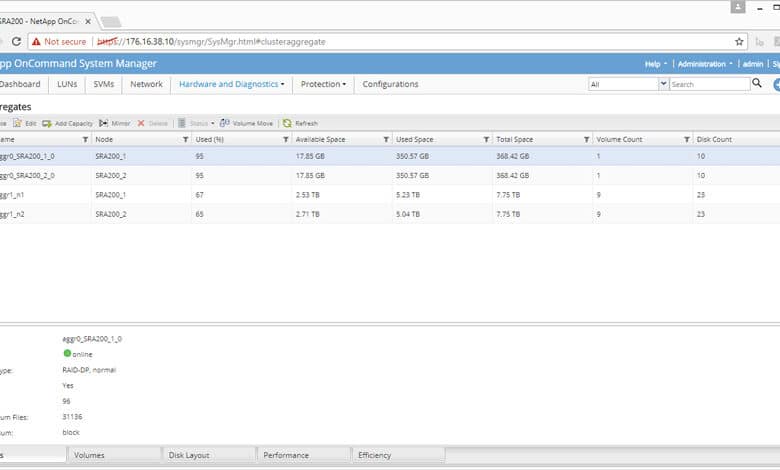Open the Configurations tab
780x470 pixels.
pos(390,84)
